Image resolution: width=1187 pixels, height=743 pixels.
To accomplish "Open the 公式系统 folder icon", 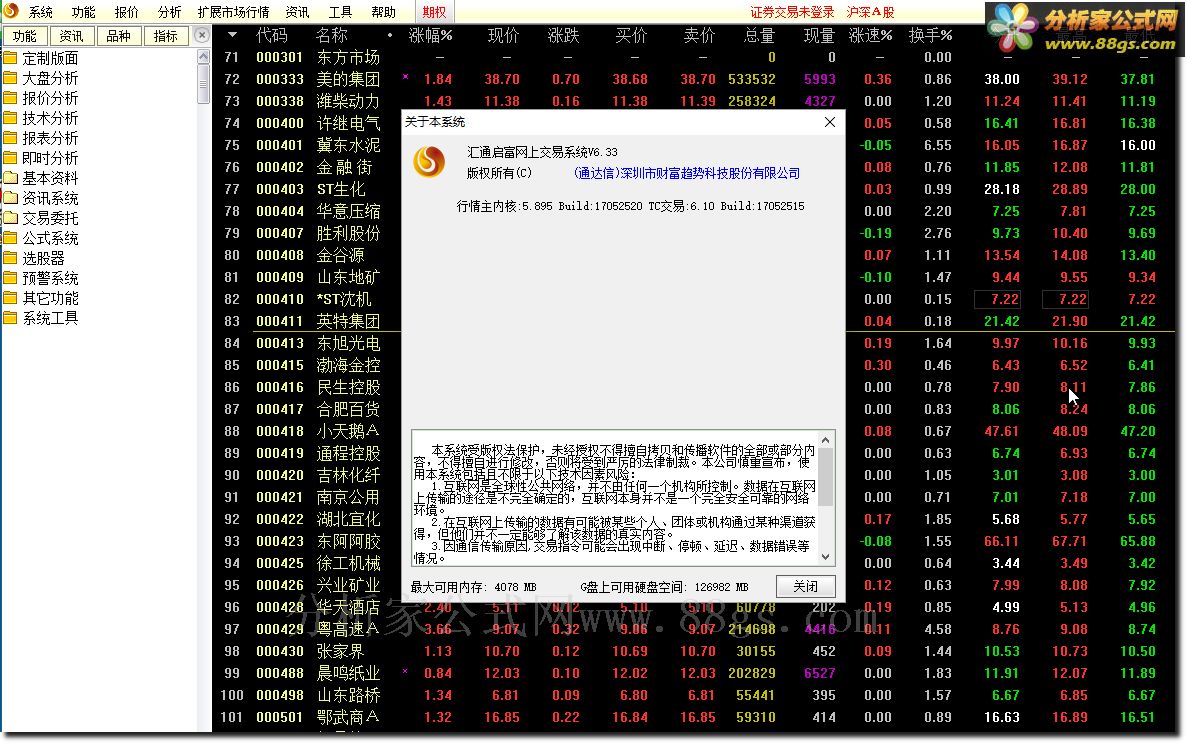I will pyautogui.click(x=10, y=238).
